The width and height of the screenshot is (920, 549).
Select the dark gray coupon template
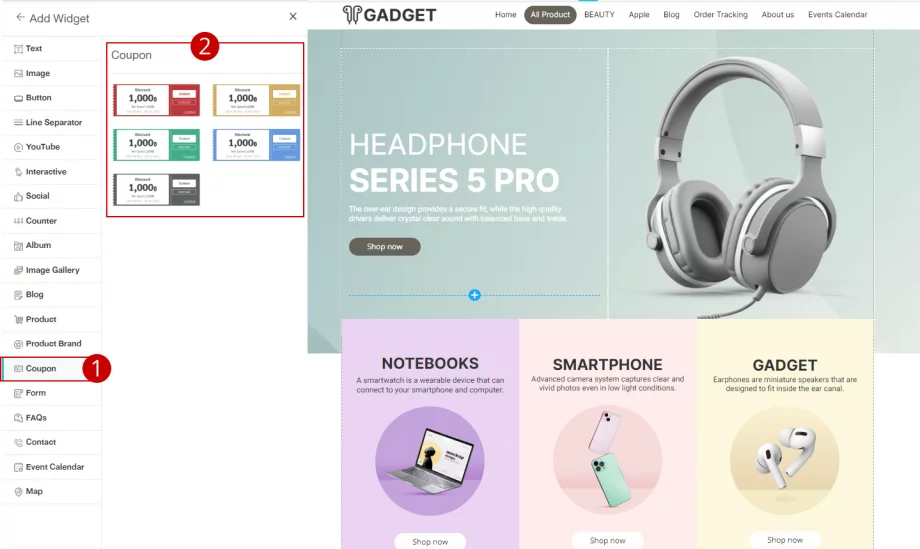point(157,189)
